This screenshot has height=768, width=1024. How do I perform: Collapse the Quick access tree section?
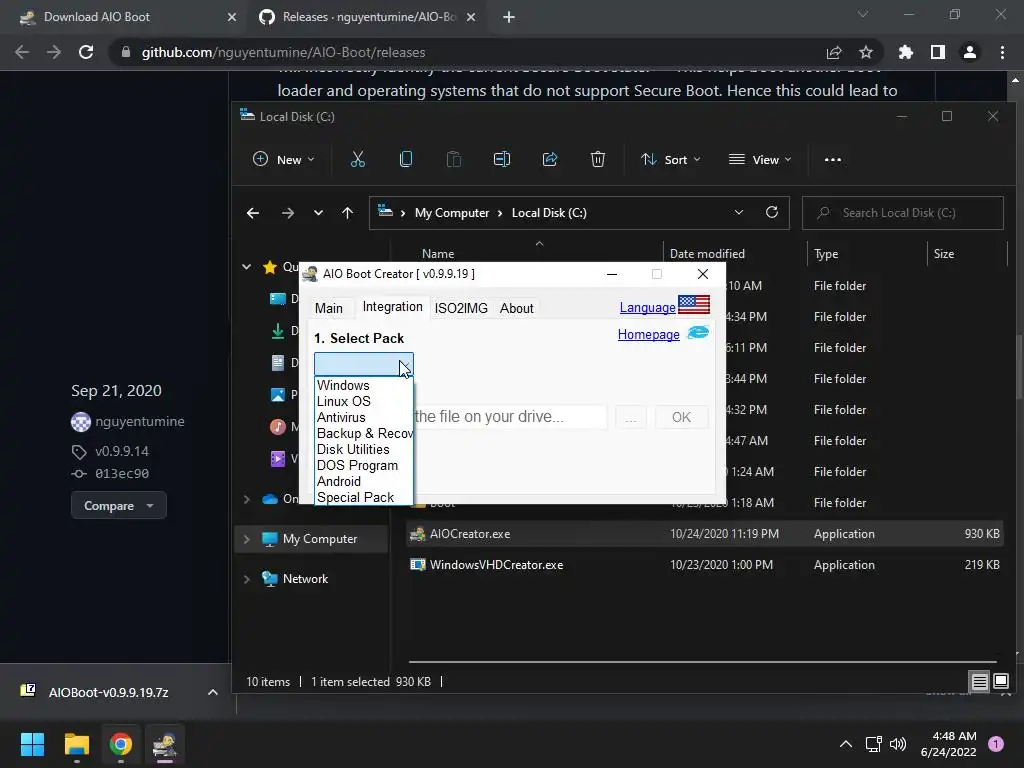point(247,266)
